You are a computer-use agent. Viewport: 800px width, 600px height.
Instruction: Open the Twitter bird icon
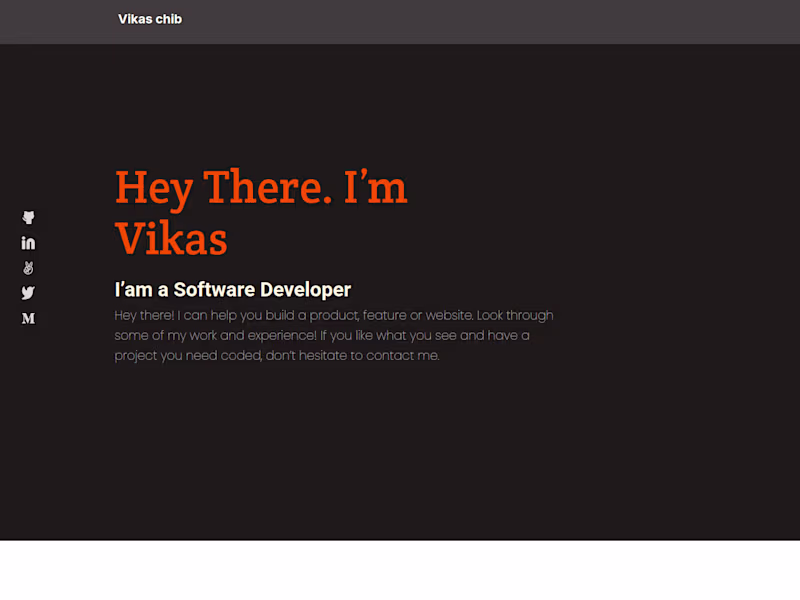[28, 292]
